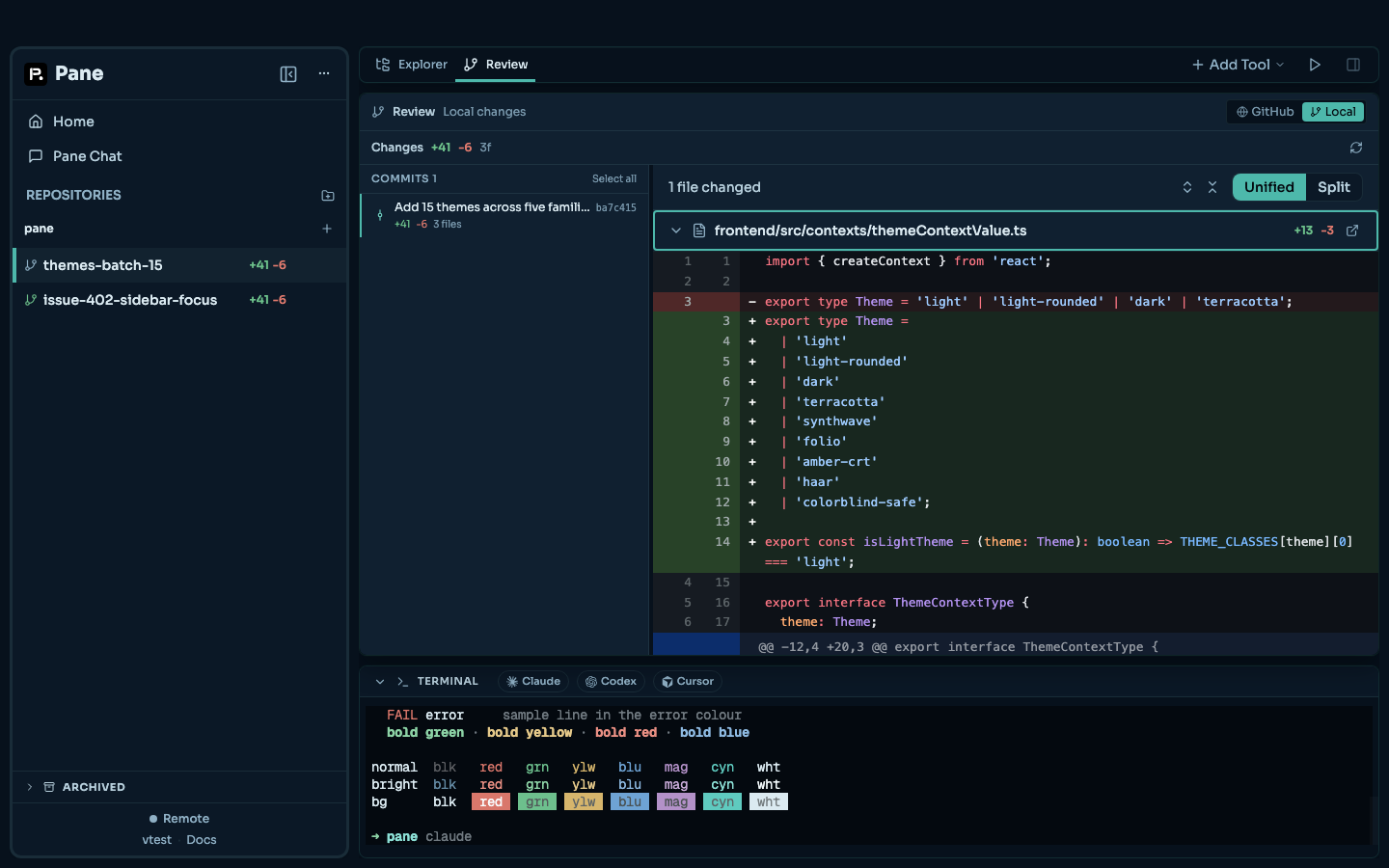This screenshot has width=1389, height=868.
Task: Click the terminal command prompt line
Action: 422,837
